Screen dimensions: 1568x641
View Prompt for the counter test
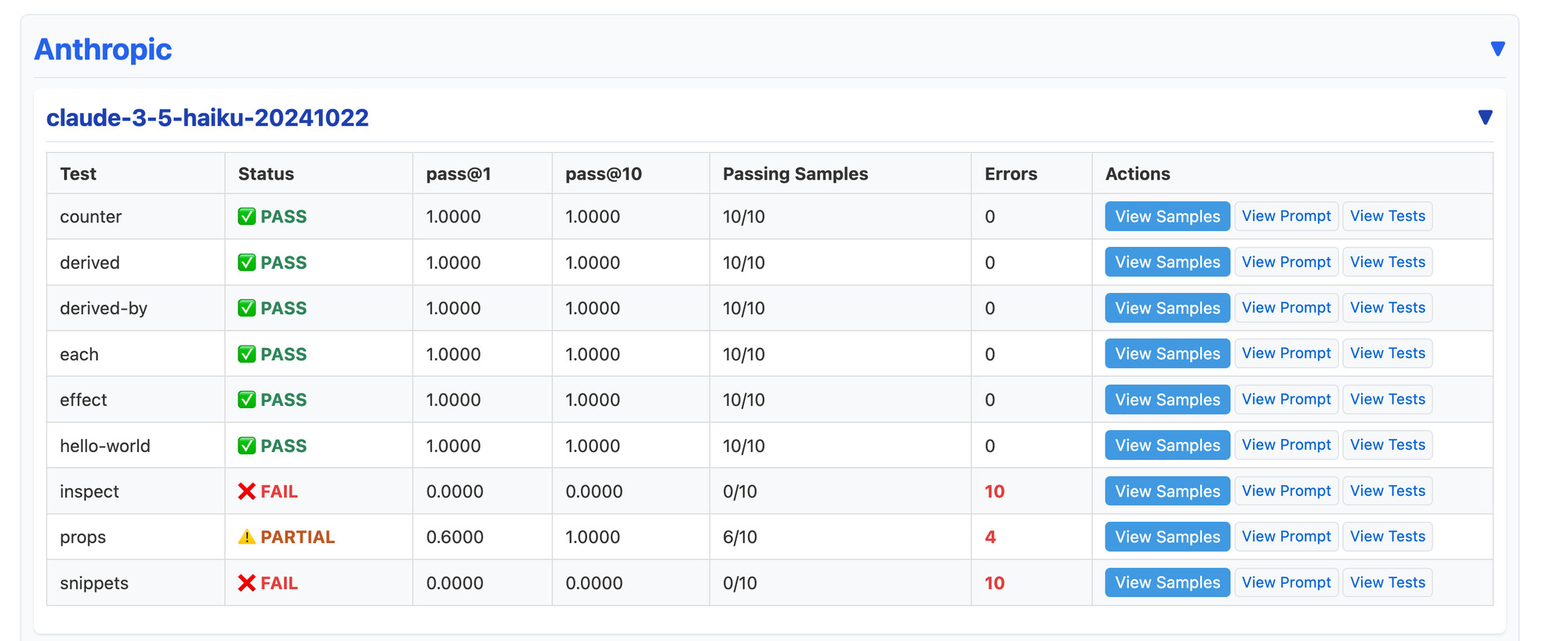pos(1287,216)
